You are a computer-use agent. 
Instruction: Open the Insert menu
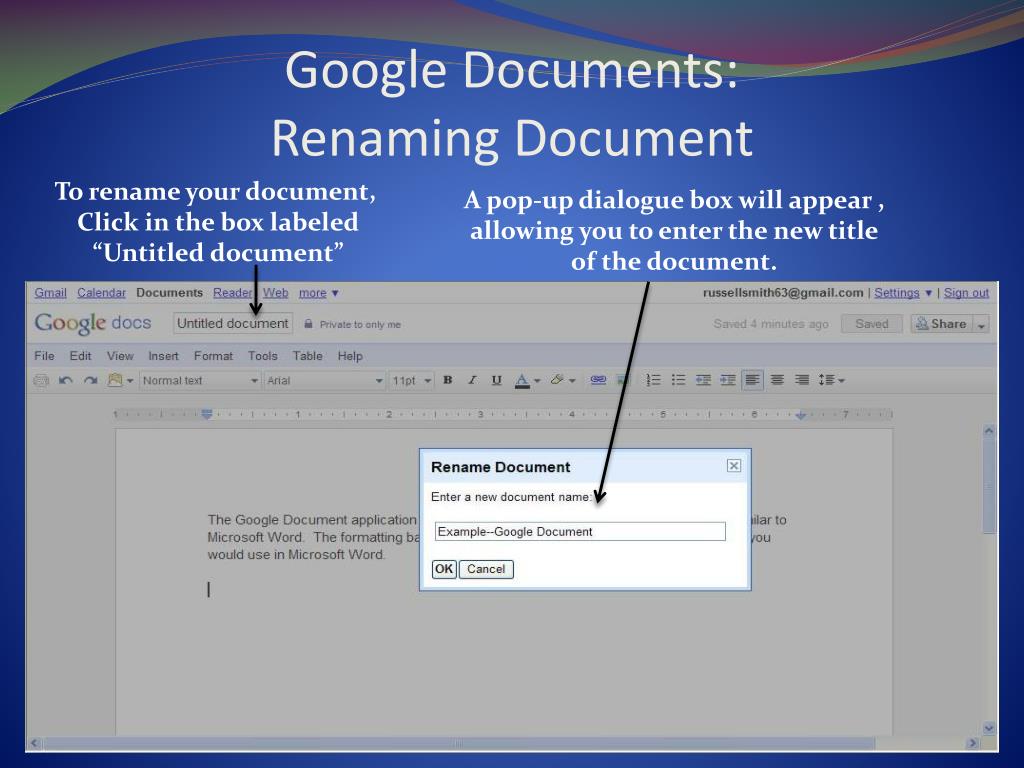pyautogui.click(x=163, y=356)
